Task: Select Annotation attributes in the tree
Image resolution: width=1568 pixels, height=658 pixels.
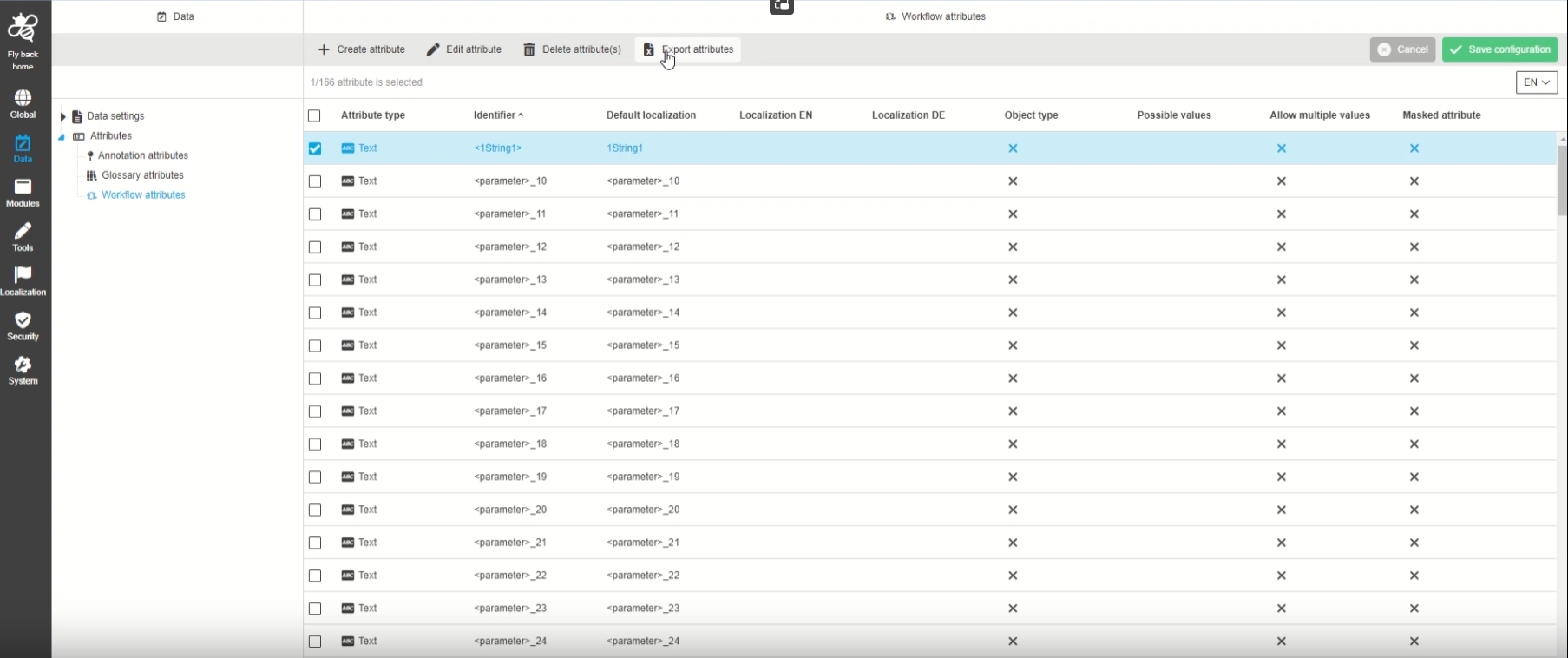Action: [x=142, y=155]
